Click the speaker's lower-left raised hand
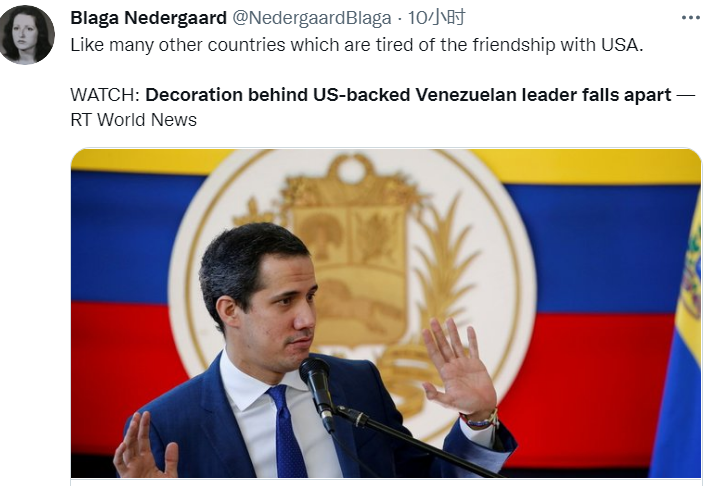Viewport: 711px width, 486px height. tap(145, 447)
